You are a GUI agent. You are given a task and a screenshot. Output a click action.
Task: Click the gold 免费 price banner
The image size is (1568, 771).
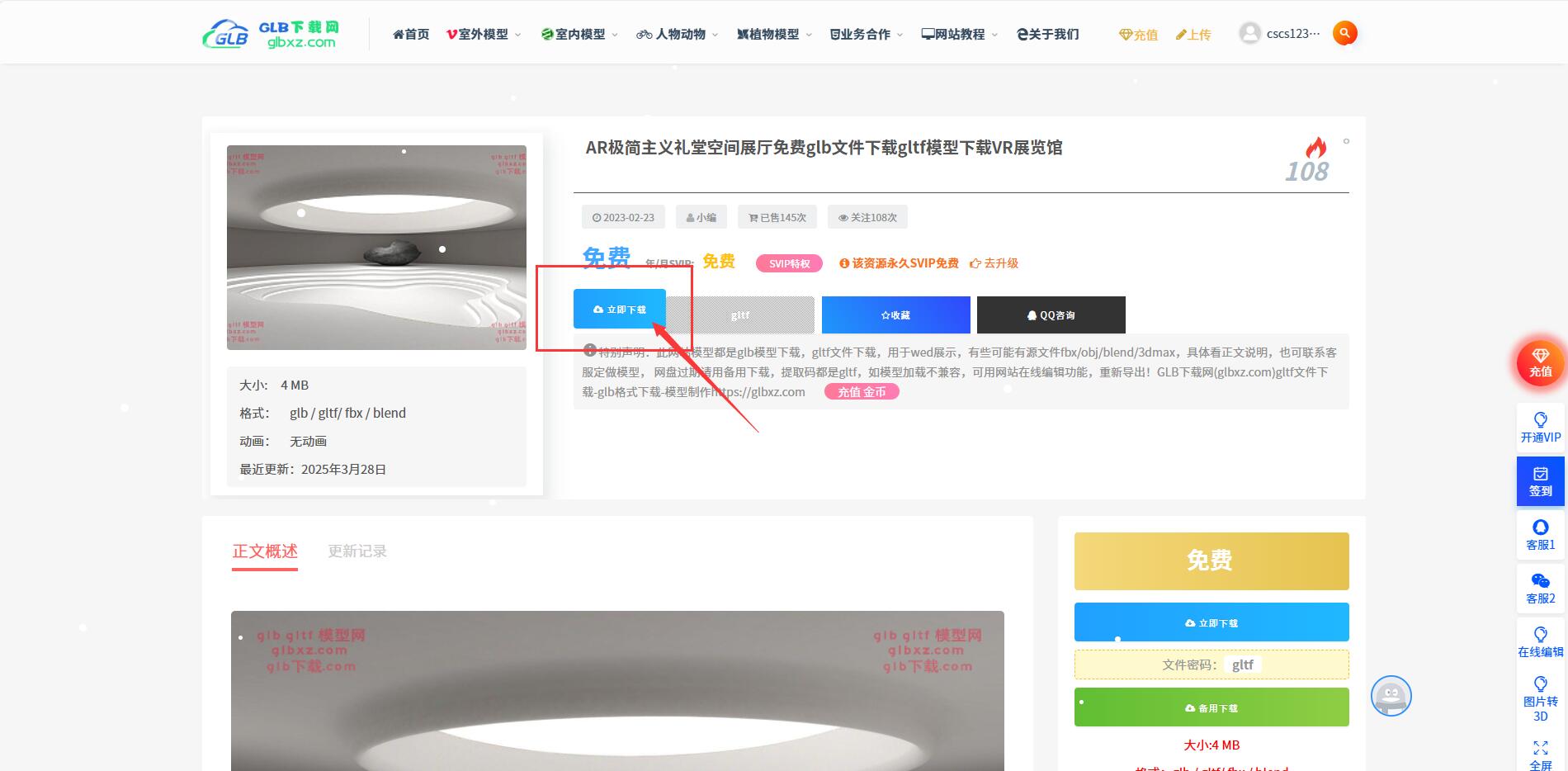point(1211,561)
